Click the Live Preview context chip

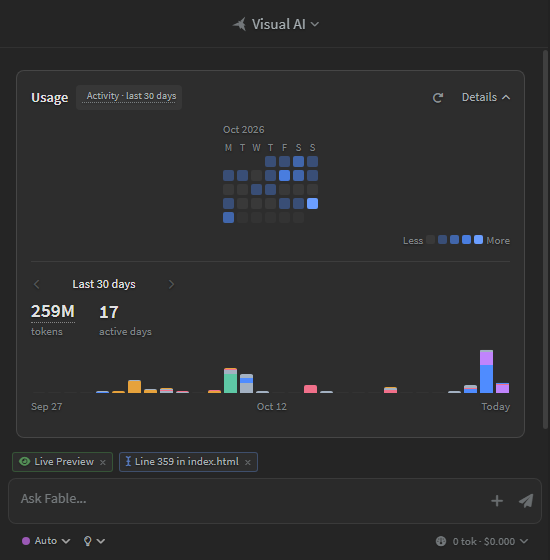(x=62, y=462)
